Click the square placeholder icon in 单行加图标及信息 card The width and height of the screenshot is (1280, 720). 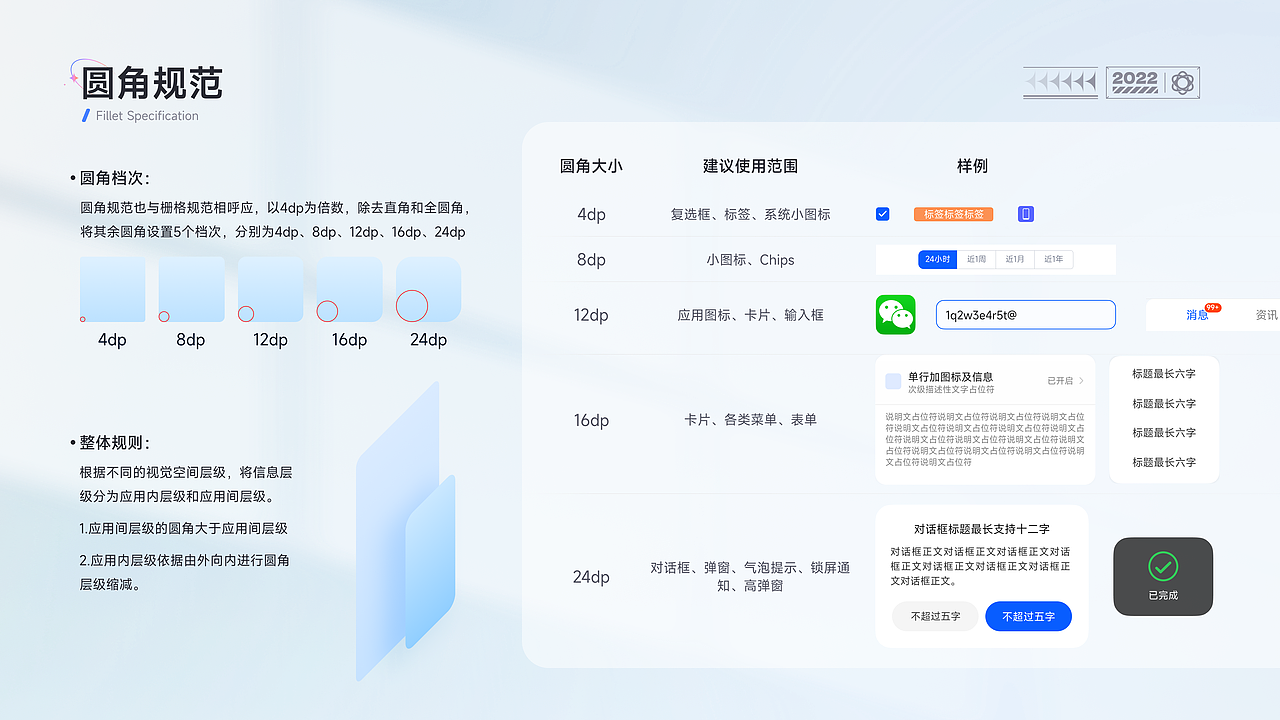click(x=893, y=379)
